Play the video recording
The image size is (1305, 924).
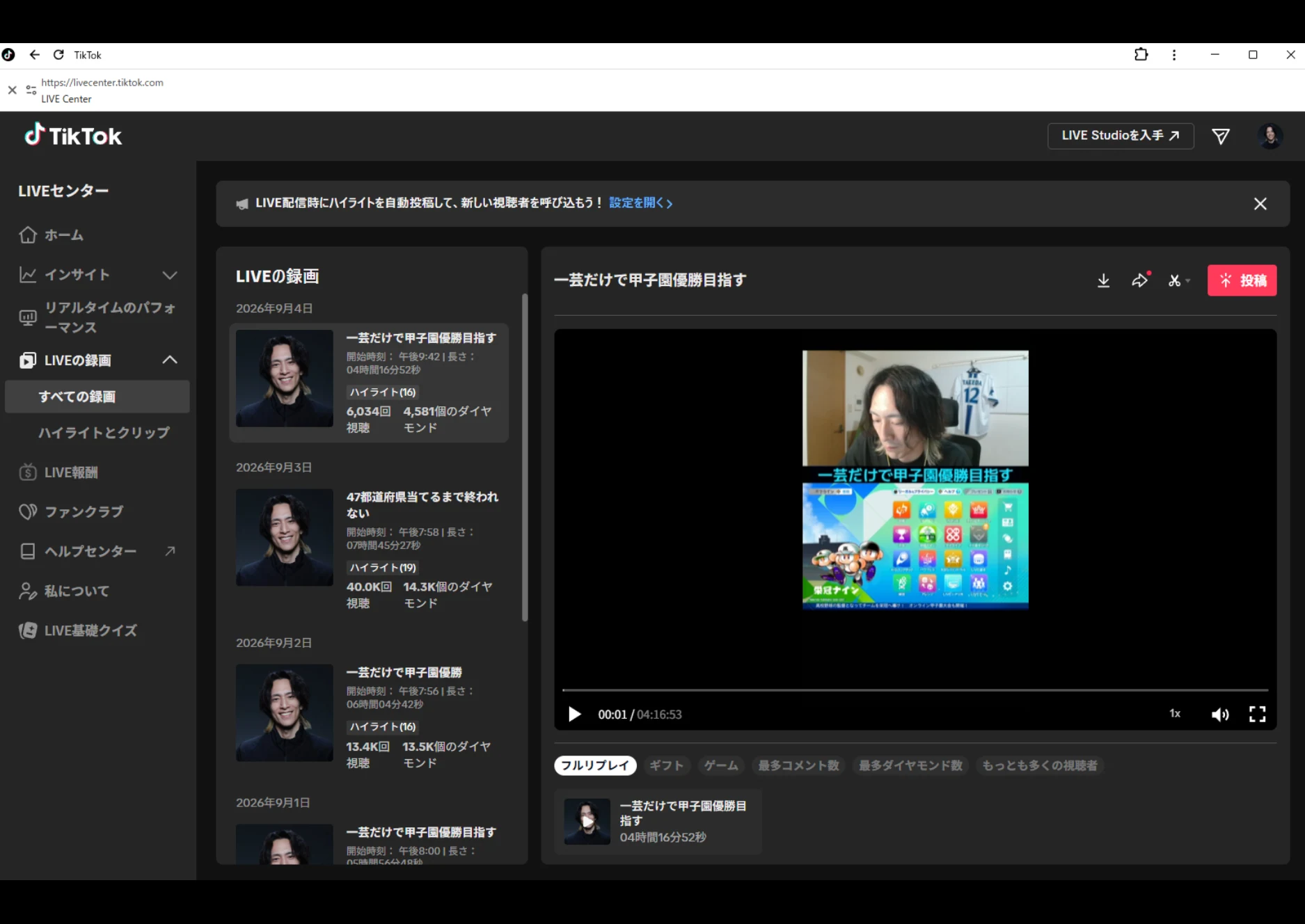point(574,715)
